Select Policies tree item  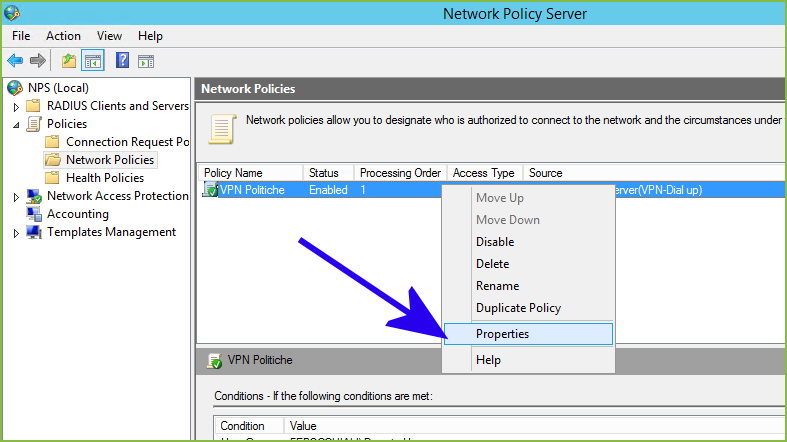(67, 124)
